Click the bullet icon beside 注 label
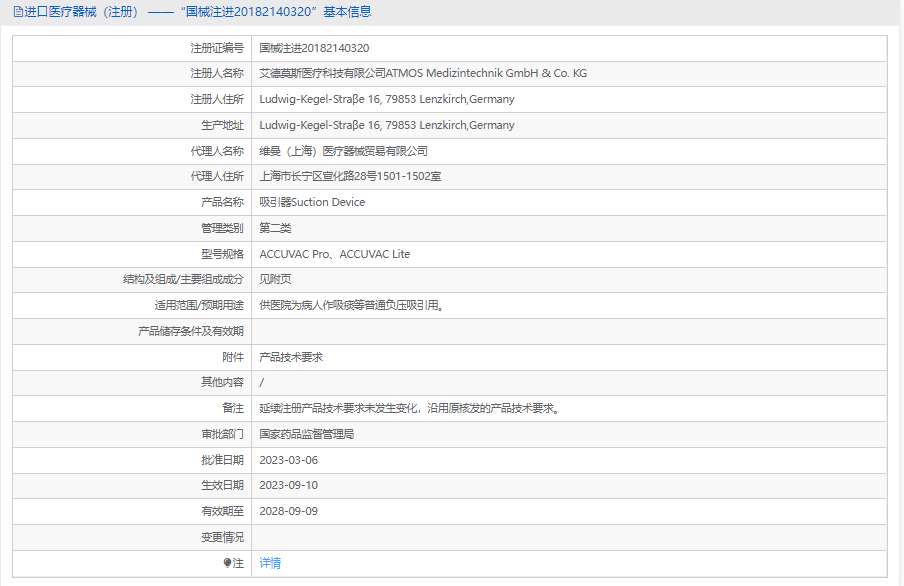This screenshot has width=904, height=586. tap(227, 563)
